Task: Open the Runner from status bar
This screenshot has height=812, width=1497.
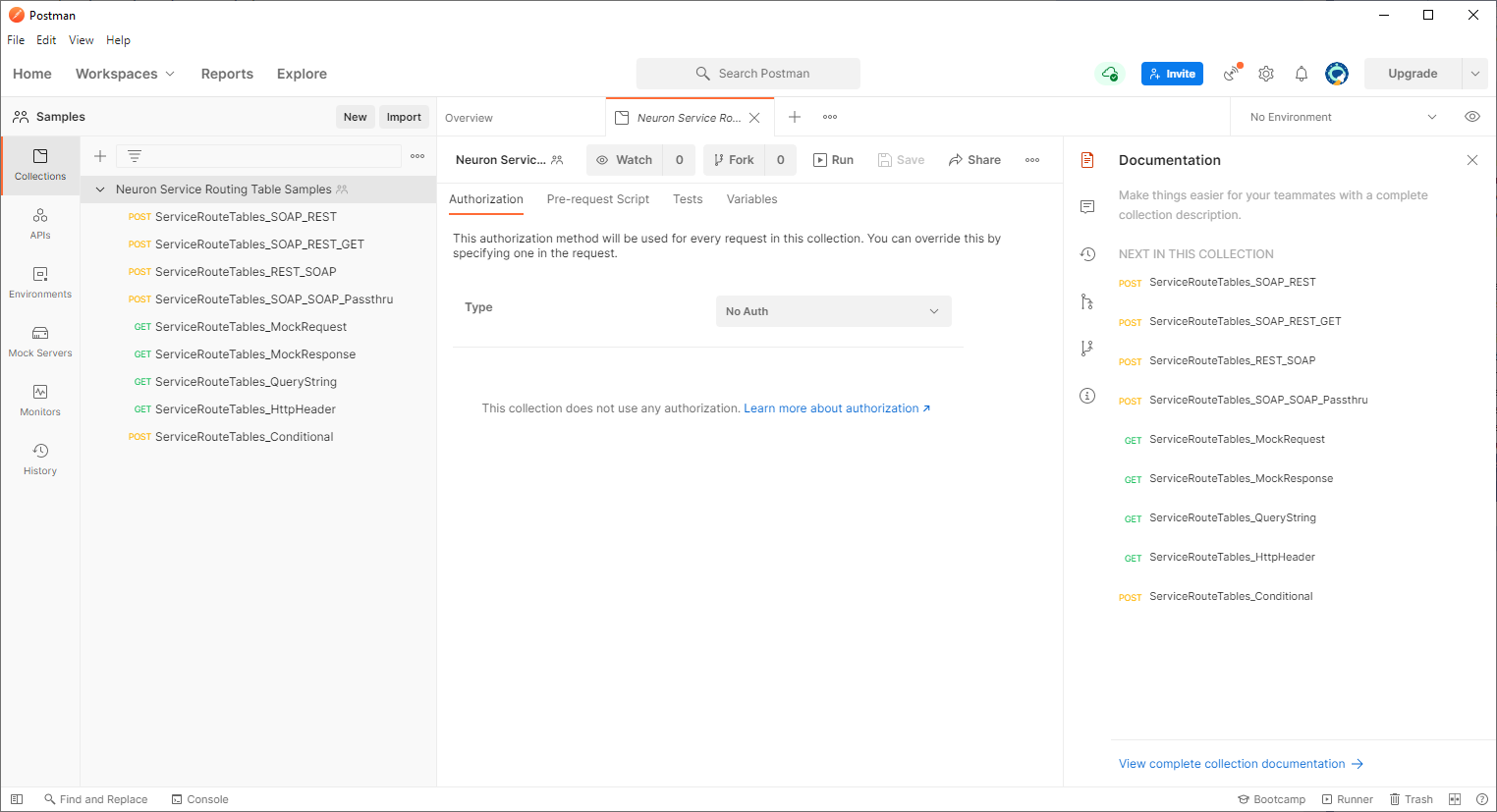Action: click(x=1347, y=799)
